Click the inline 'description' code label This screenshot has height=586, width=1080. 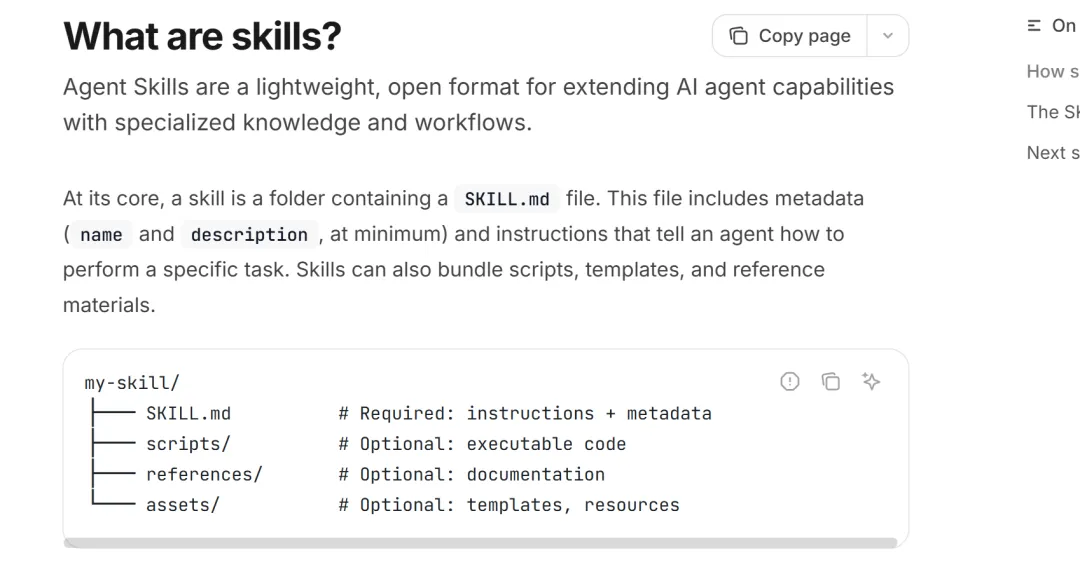click(x=249, y=235)
